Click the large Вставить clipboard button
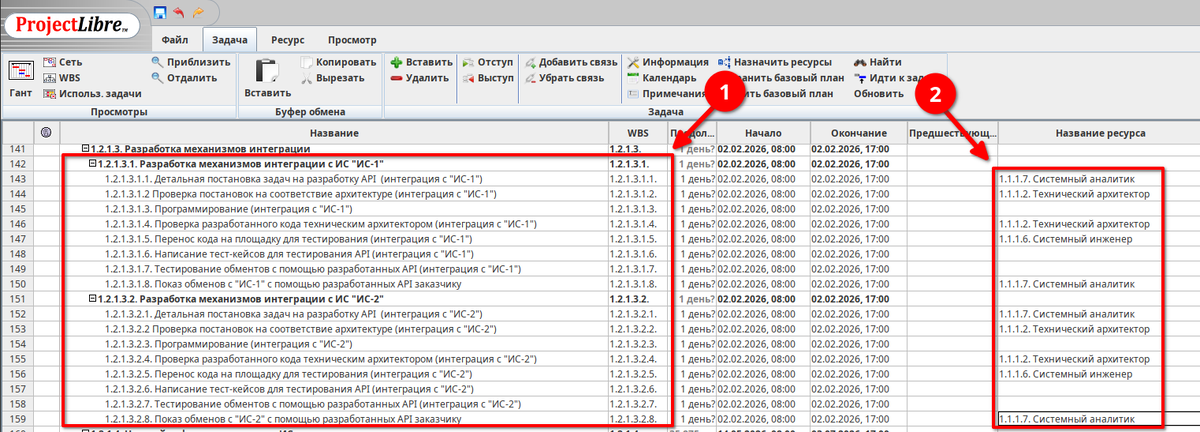 pos(267,78)
